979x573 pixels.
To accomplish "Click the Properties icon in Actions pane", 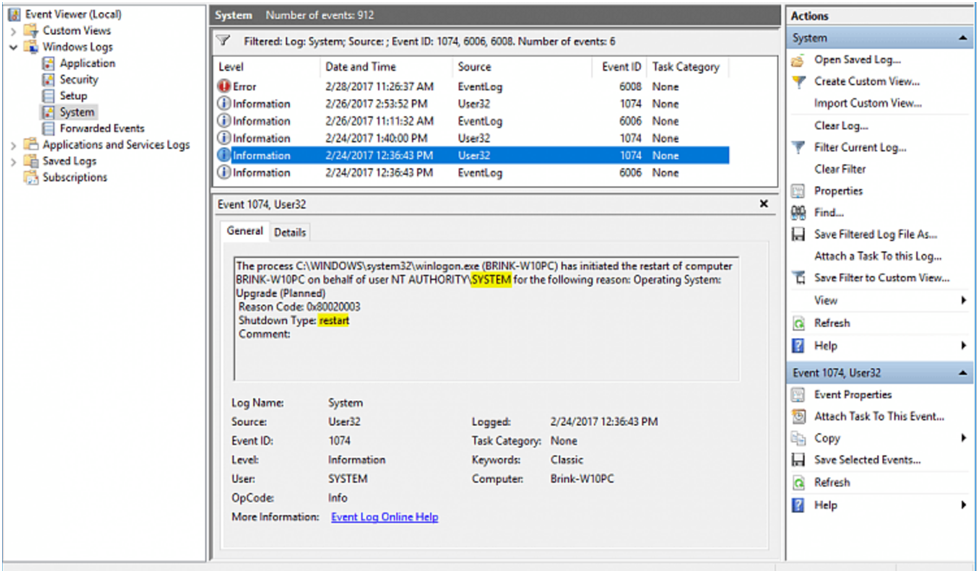I will (x=798, y=191).
